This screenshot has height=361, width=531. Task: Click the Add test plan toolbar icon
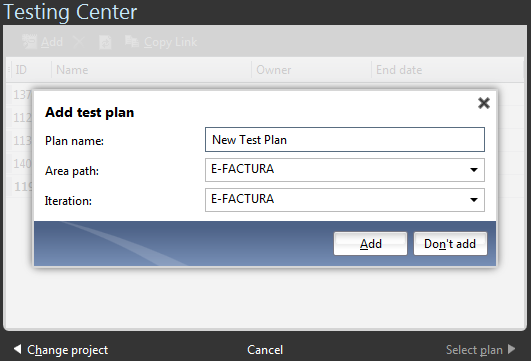click(29, 42)
